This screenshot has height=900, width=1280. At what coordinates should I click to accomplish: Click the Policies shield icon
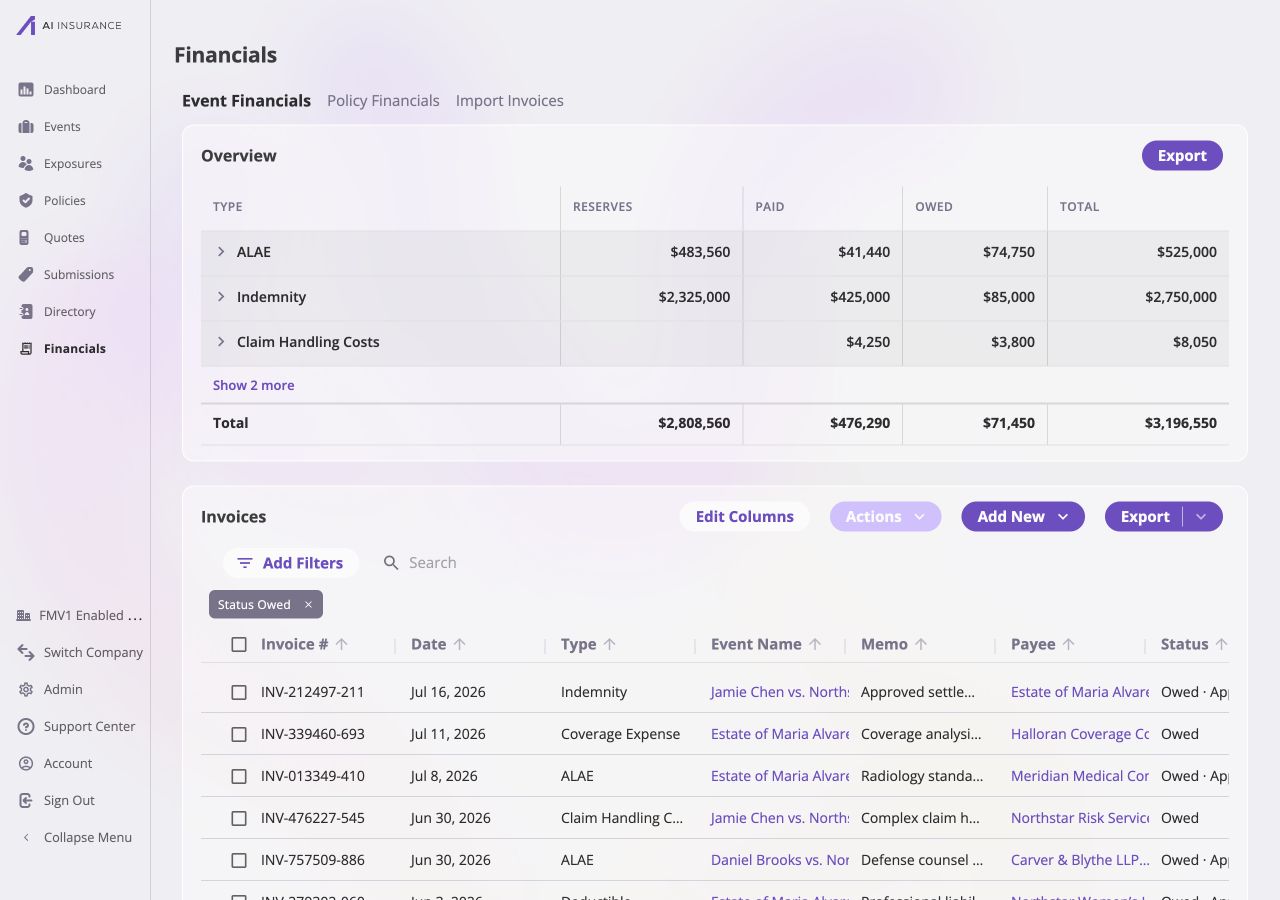tap(26, 201)
